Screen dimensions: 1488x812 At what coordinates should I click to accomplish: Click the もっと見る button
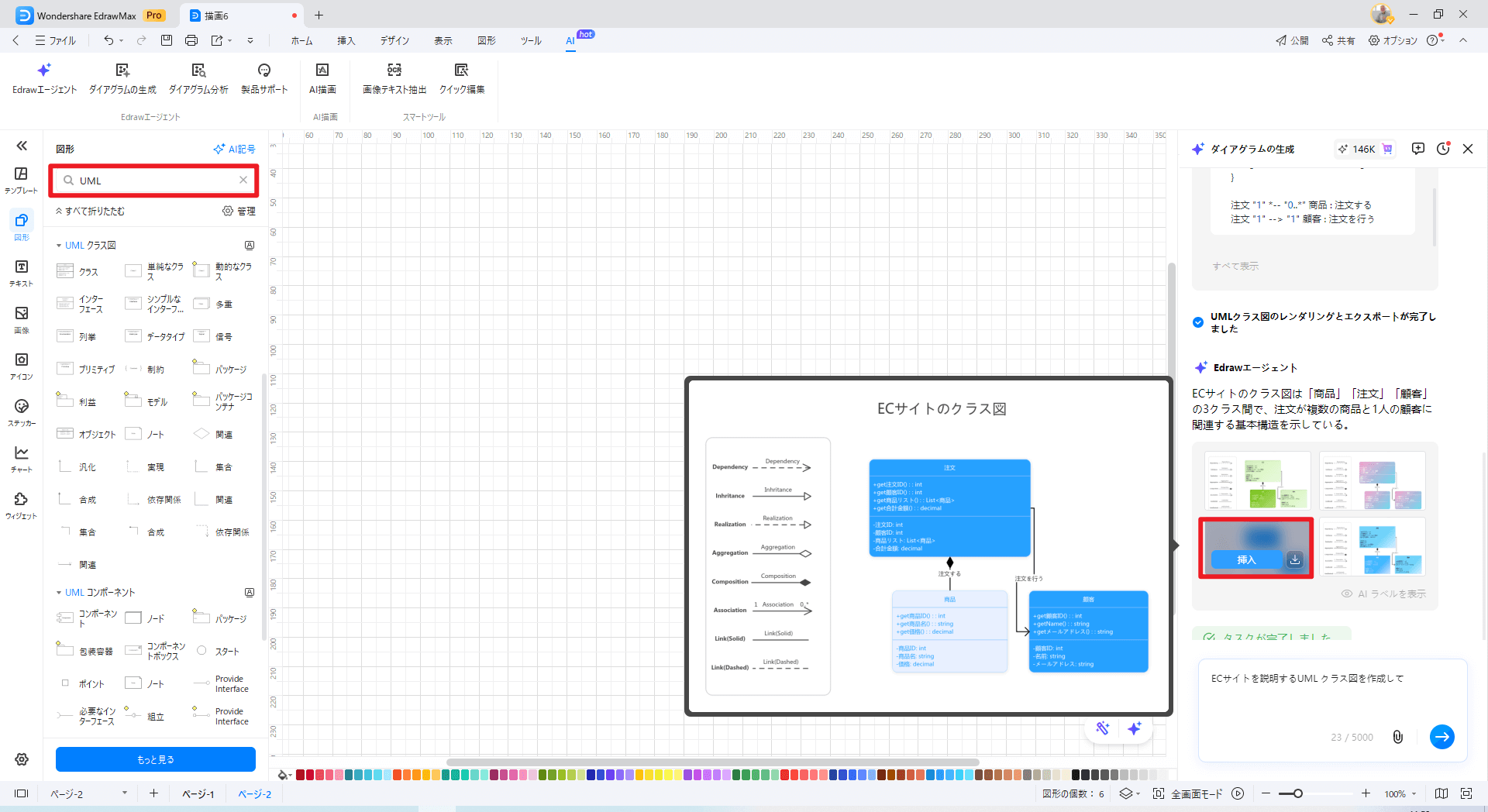click(155, 759)
